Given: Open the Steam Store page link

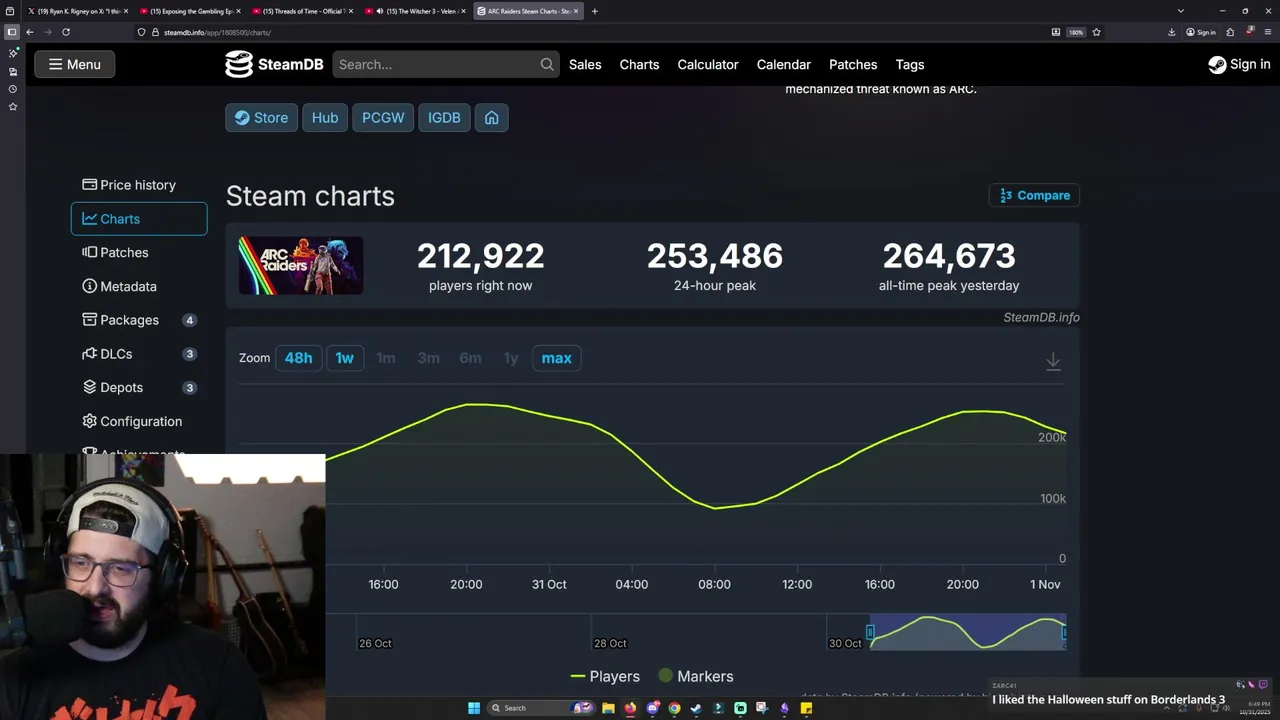Looking at the screenshot, I should 261,117.
